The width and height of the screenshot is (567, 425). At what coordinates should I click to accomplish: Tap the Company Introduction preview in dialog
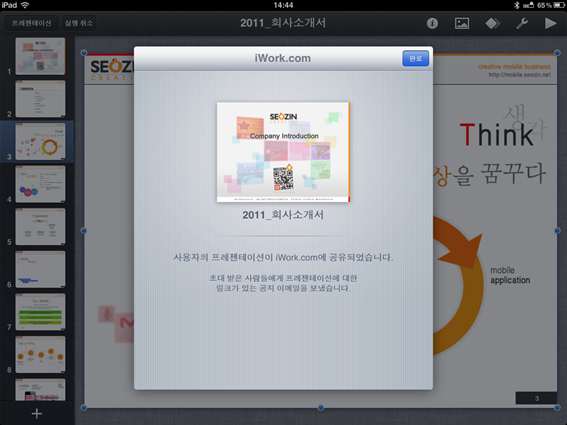click(284, 152)
